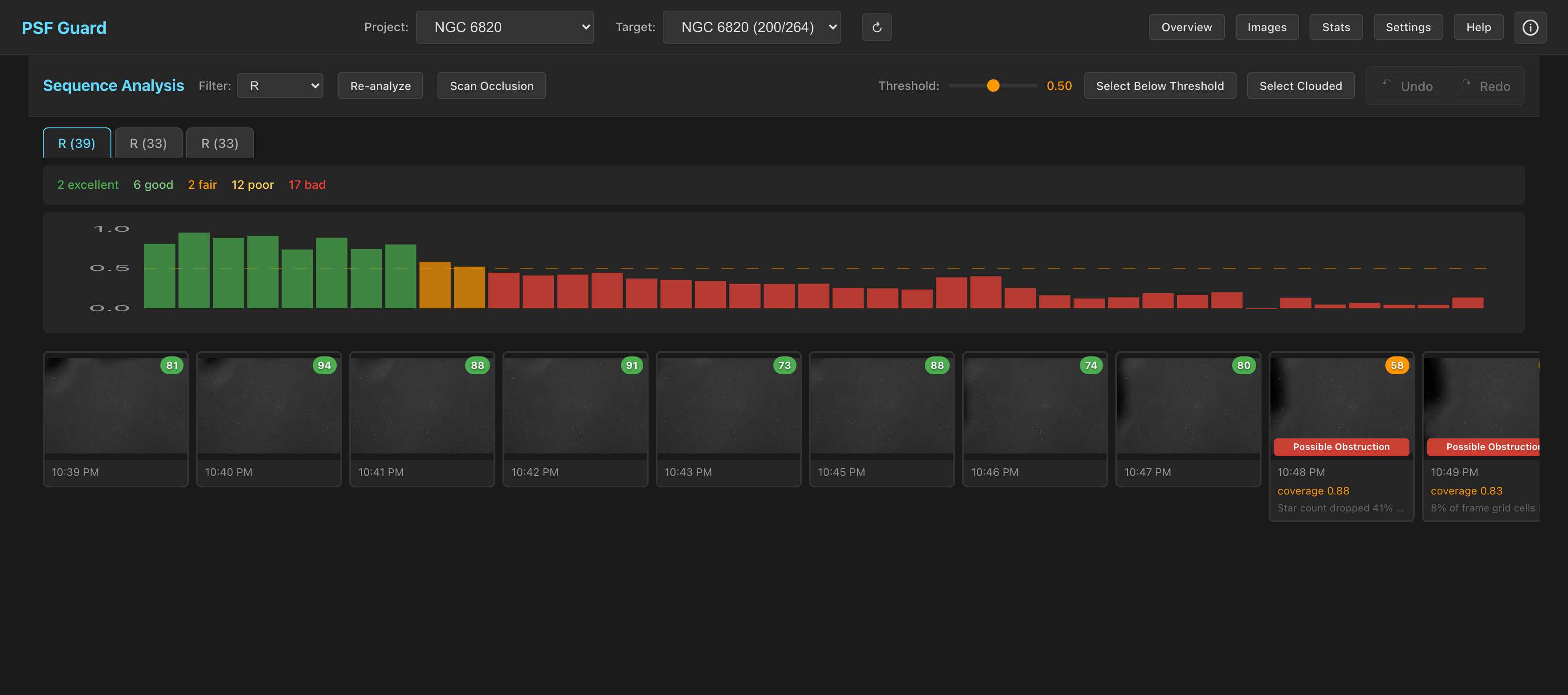The image size is (1568, 695).
Task: Open the Filter R dropdown
Action: click(280, 86)
